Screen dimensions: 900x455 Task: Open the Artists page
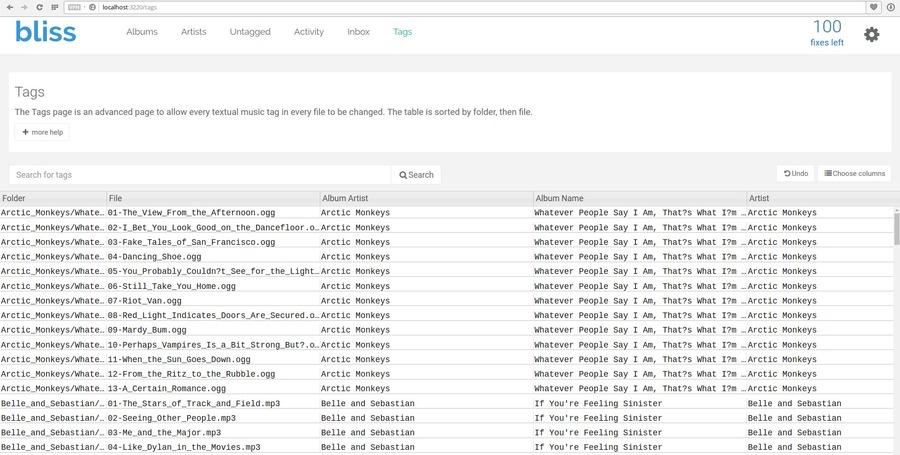pyautogui.click(x=193, y=32)
